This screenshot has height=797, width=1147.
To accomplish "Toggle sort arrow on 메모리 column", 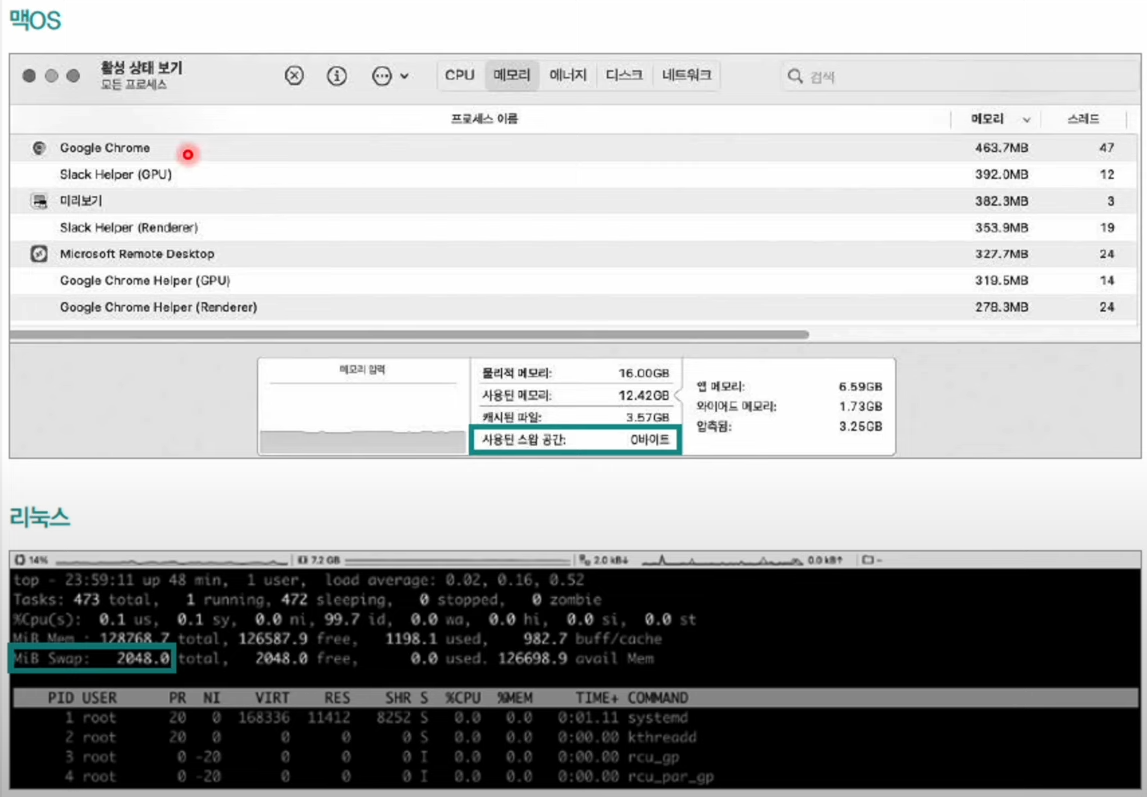I will click(1026, 119).
